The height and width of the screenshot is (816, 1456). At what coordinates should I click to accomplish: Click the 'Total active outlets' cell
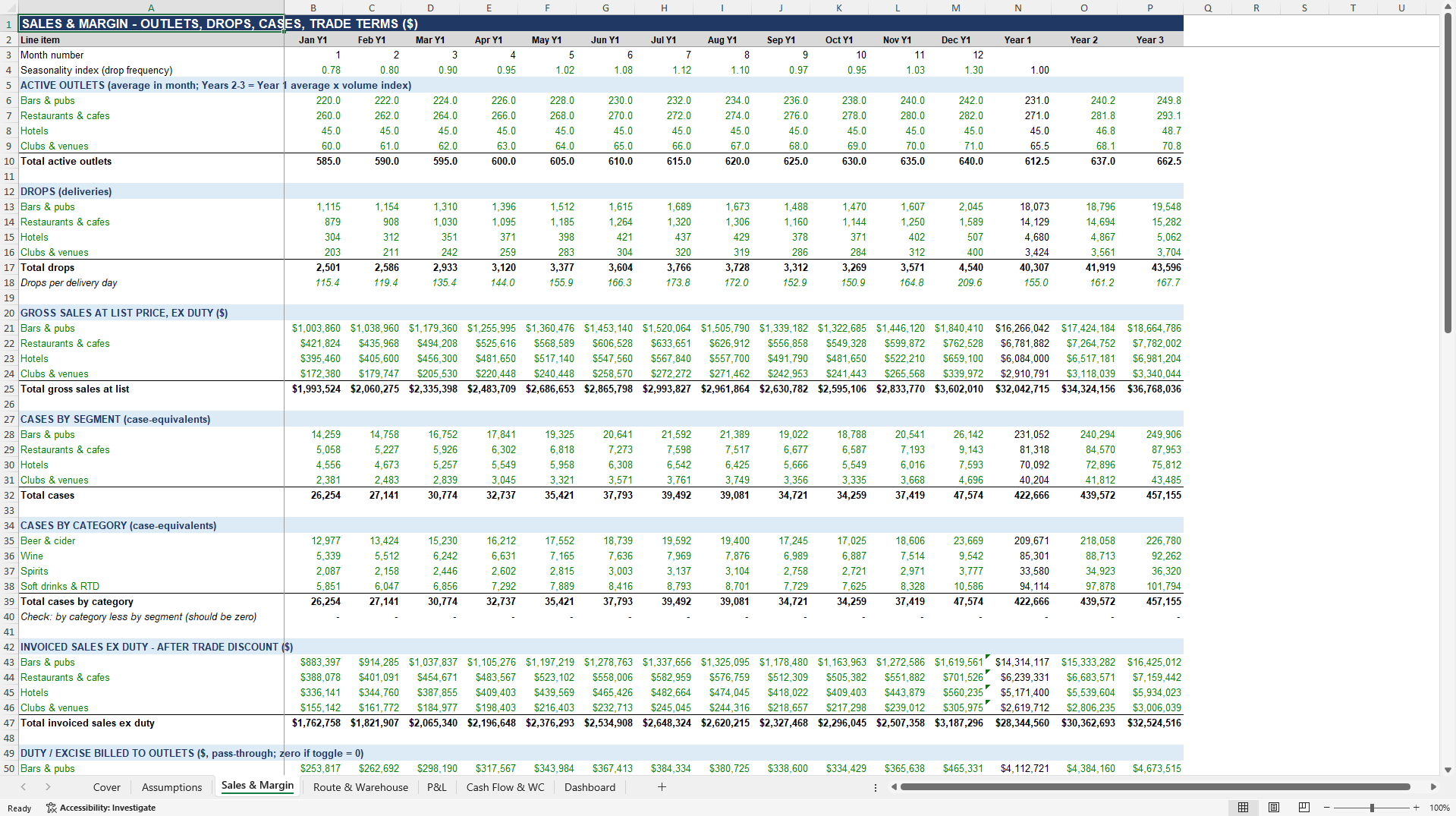click(151, 161)
